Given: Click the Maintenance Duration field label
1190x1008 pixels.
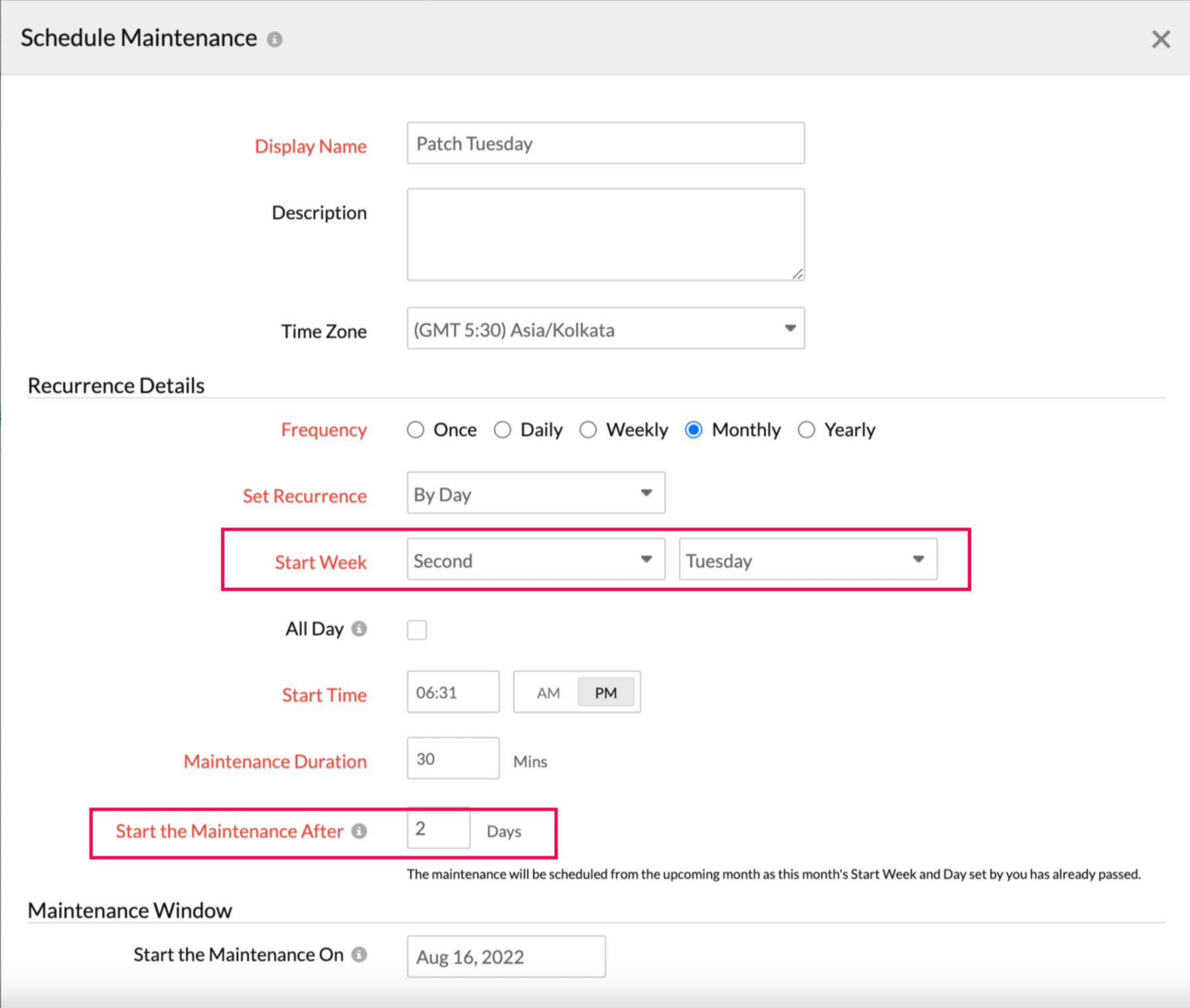Looking at the screenshot, I should coord(275,762).
